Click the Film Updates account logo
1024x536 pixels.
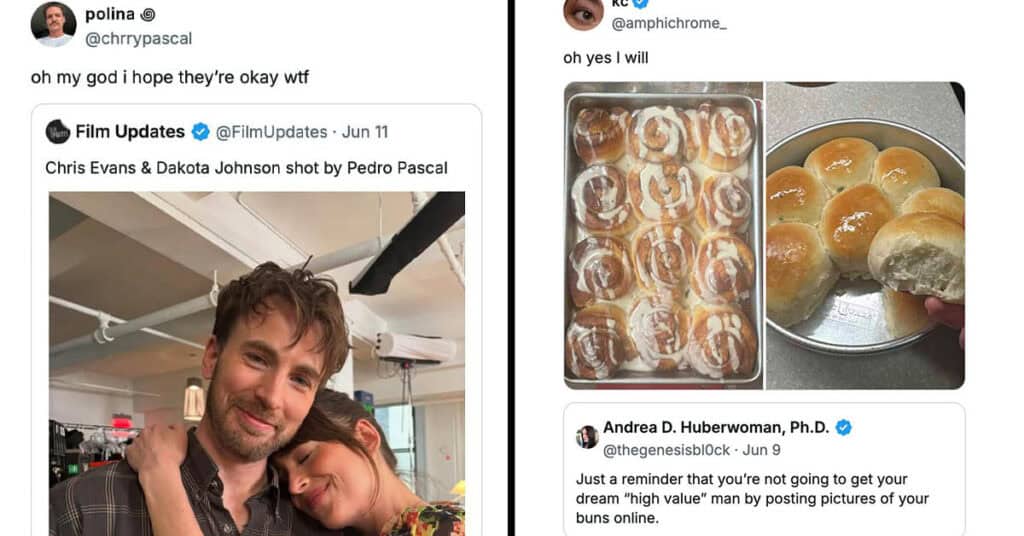pos(58,131)
